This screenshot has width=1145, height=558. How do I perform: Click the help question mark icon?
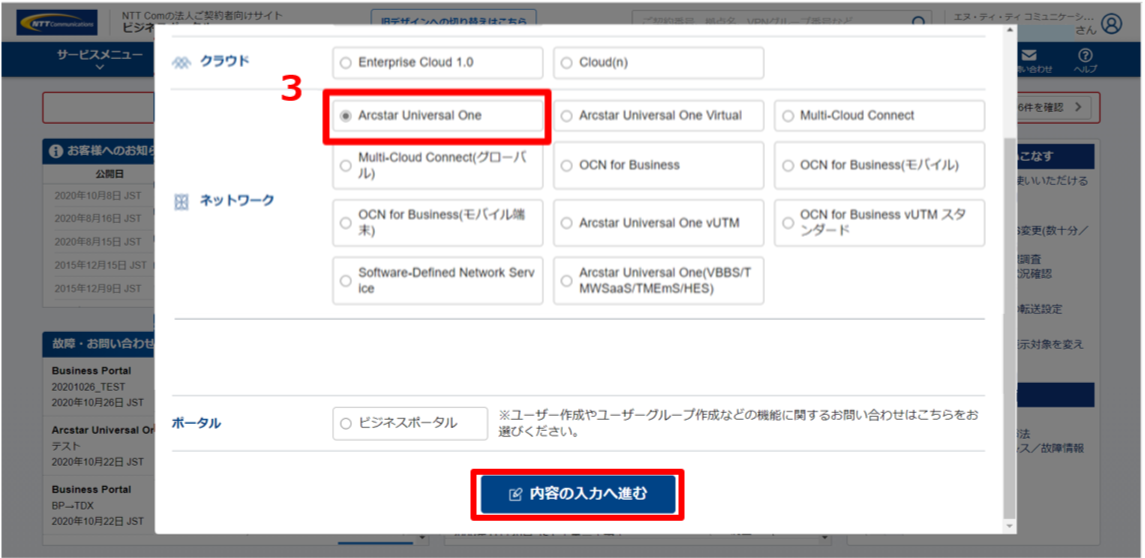click(x=1085, y=58)
